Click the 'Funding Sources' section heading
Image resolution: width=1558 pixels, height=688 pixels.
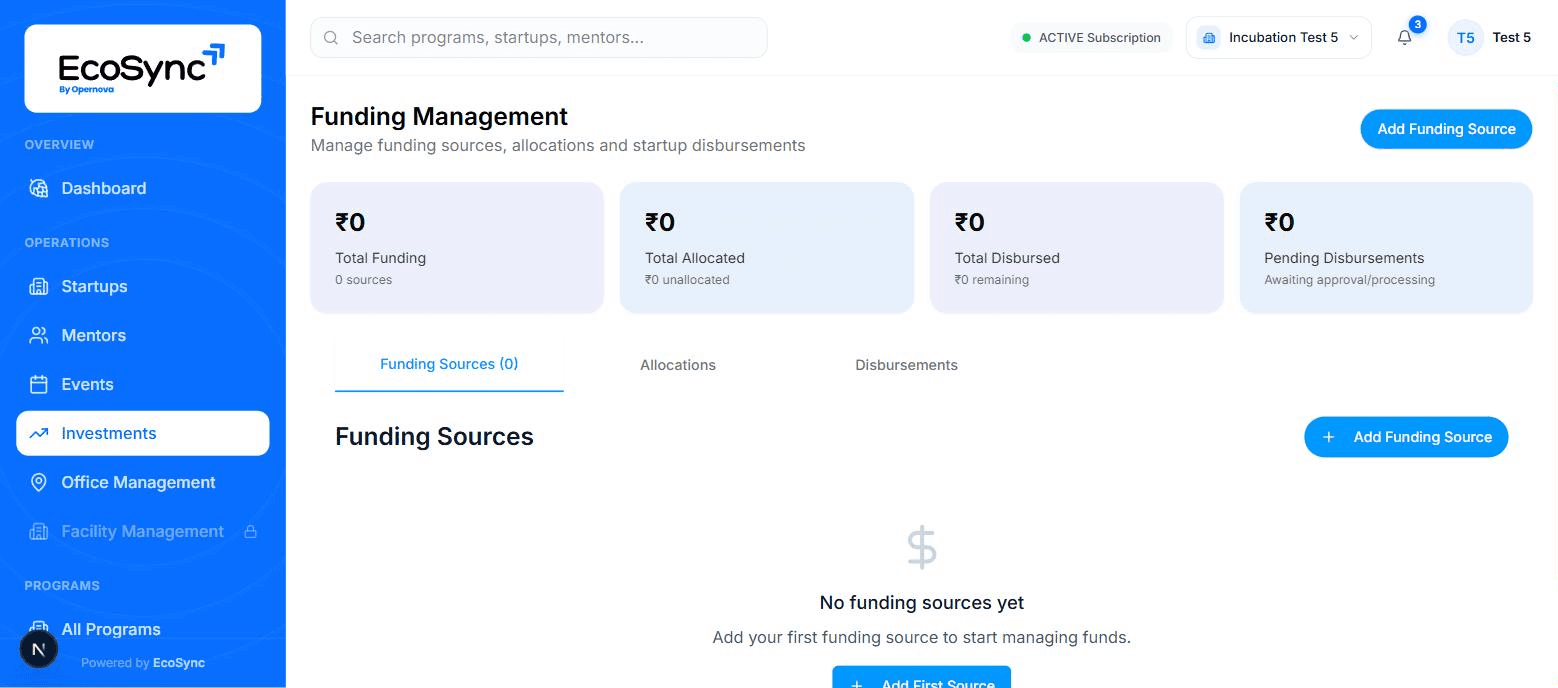pos(434,437)
